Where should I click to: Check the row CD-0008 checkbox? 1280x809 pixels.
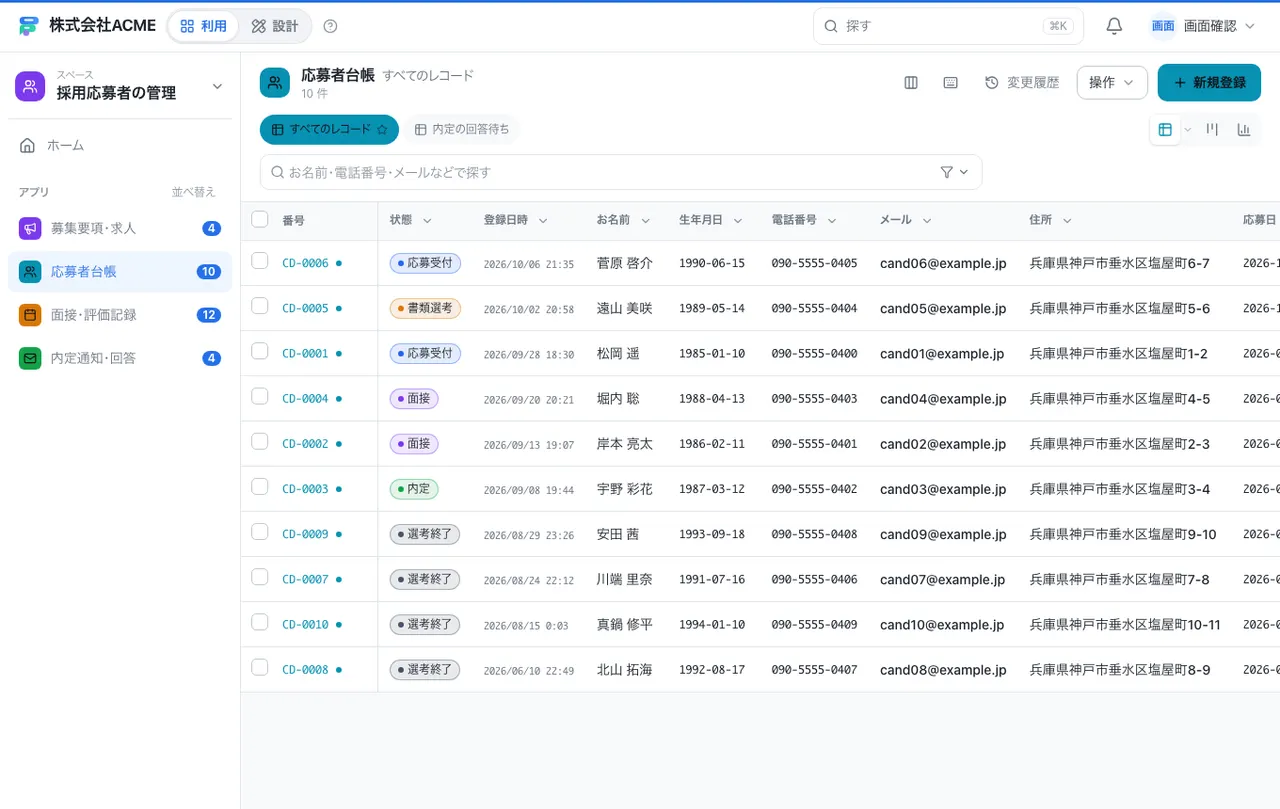point(260,667)
